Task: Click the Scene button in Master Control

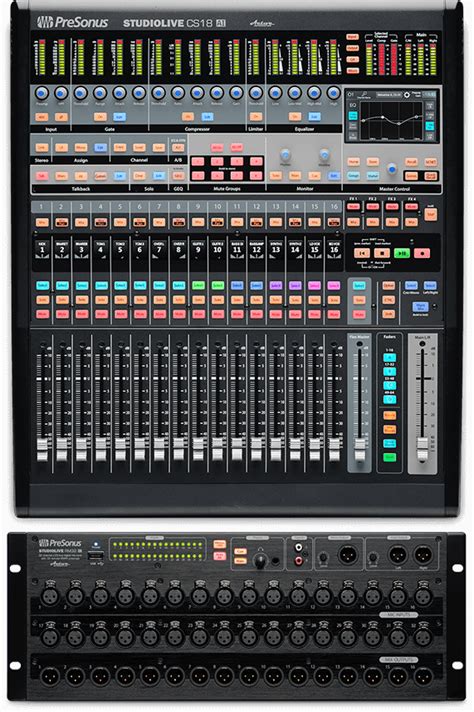Action: click(411, 176)
